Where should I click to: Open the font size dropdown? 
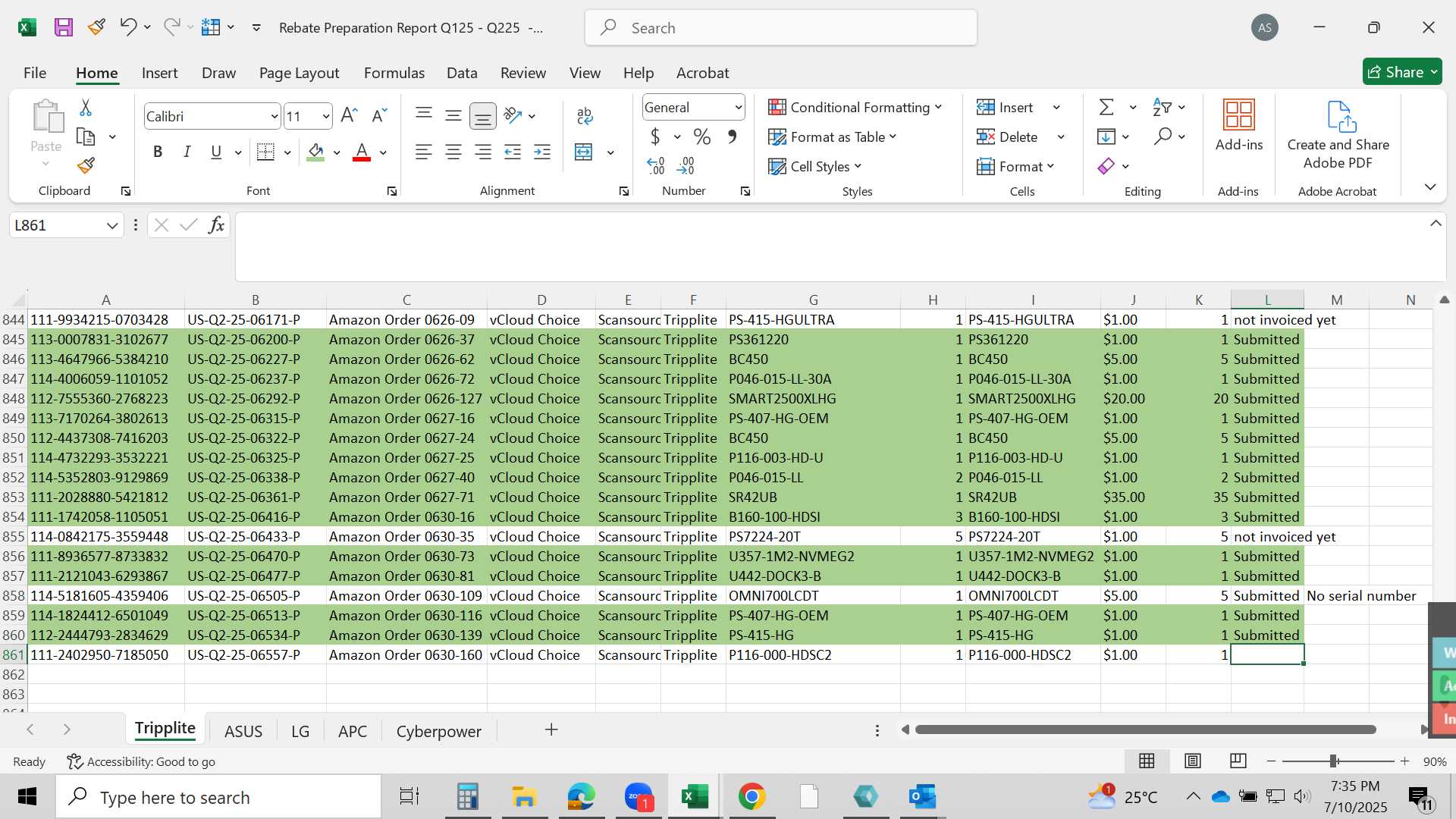(x=326, y=117)
